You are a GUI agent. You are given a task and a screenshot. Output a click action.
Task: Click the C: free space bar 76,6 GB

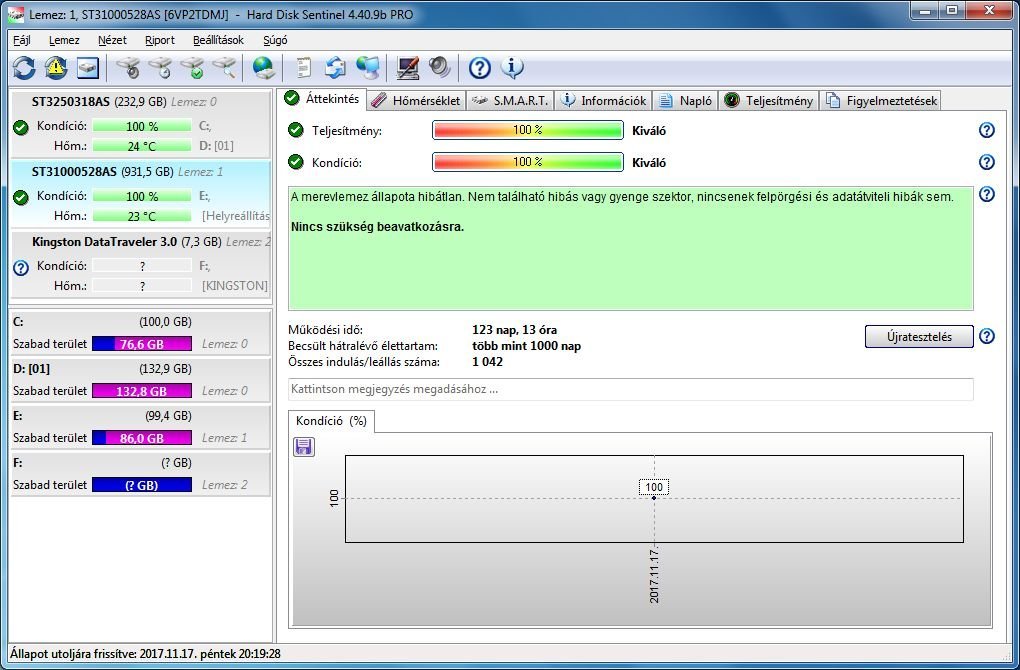click(142, 344)
